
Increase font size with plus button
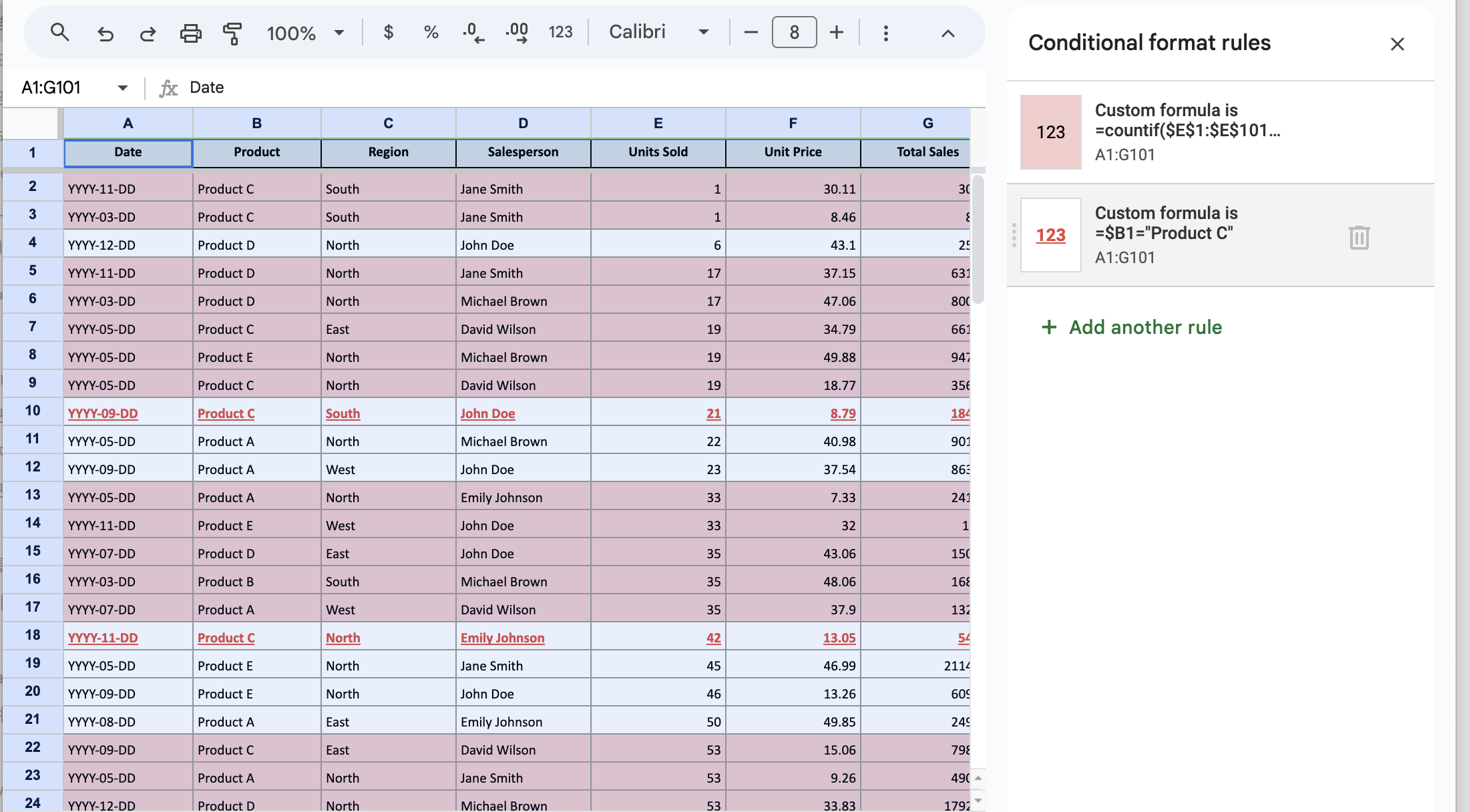pos(837,32)
